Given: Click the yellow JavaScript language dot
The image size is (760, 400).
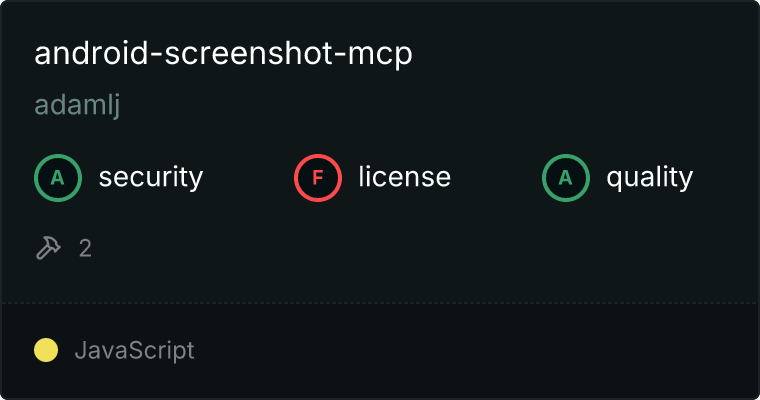Looking at the screenshot, I should tap(46, 350).
